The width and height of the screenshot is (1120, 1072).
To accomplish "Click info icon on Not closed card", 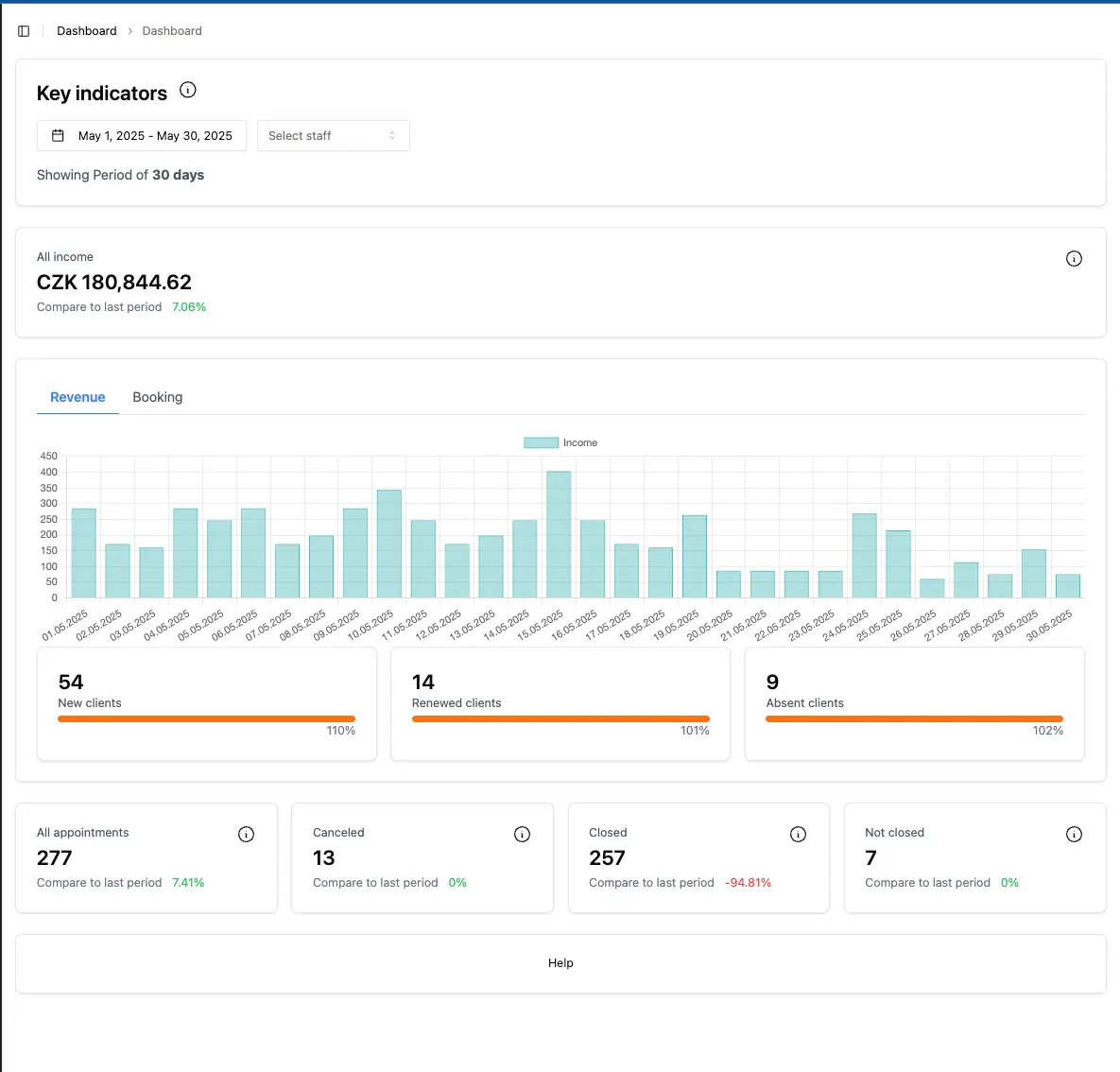I will coord(1074,834).
